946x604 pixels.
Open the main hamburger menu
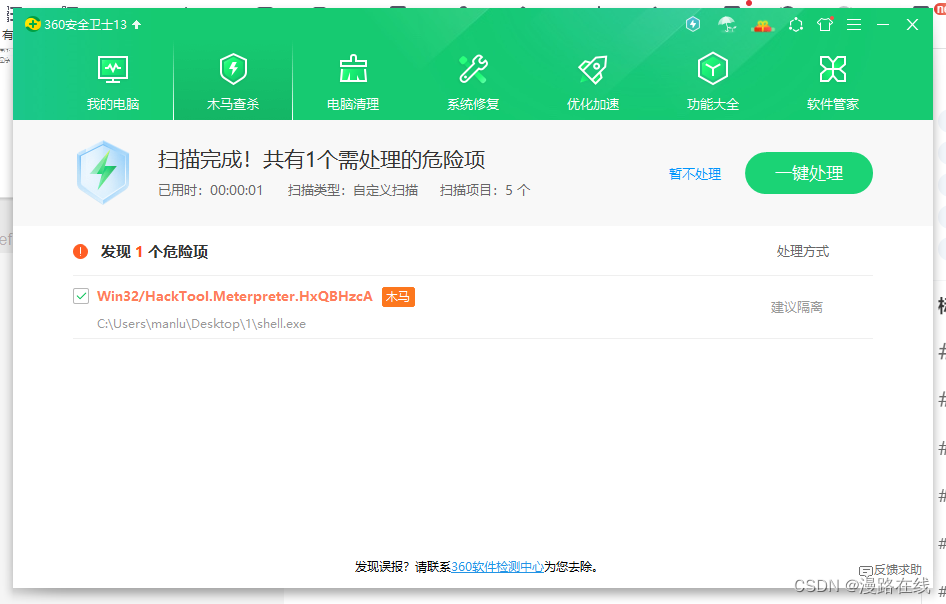[x=854, y=25]
